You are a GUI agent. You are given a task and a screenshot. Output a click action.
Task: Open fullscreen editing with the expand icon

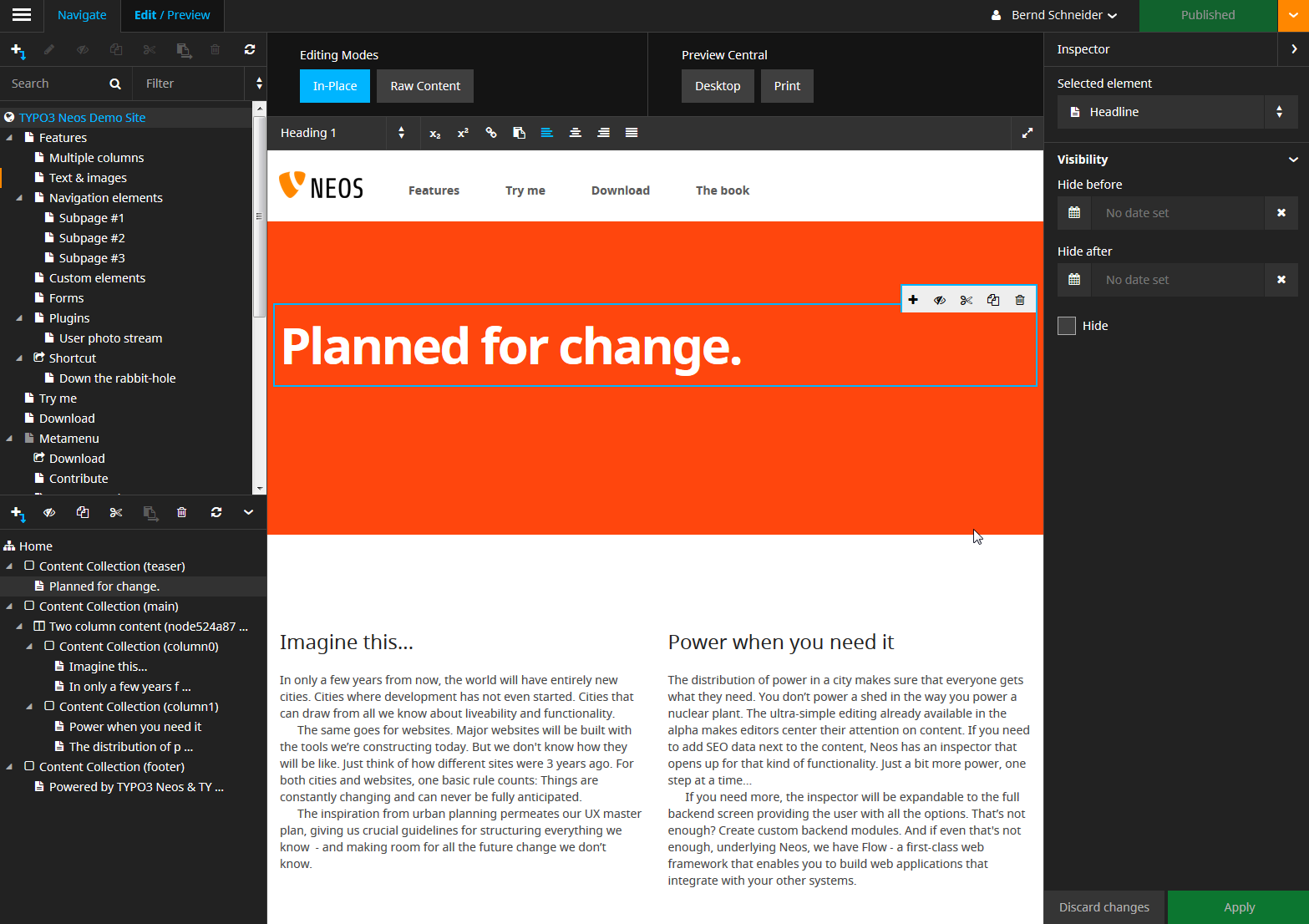pyautogui.click(x=1027, y=133)
